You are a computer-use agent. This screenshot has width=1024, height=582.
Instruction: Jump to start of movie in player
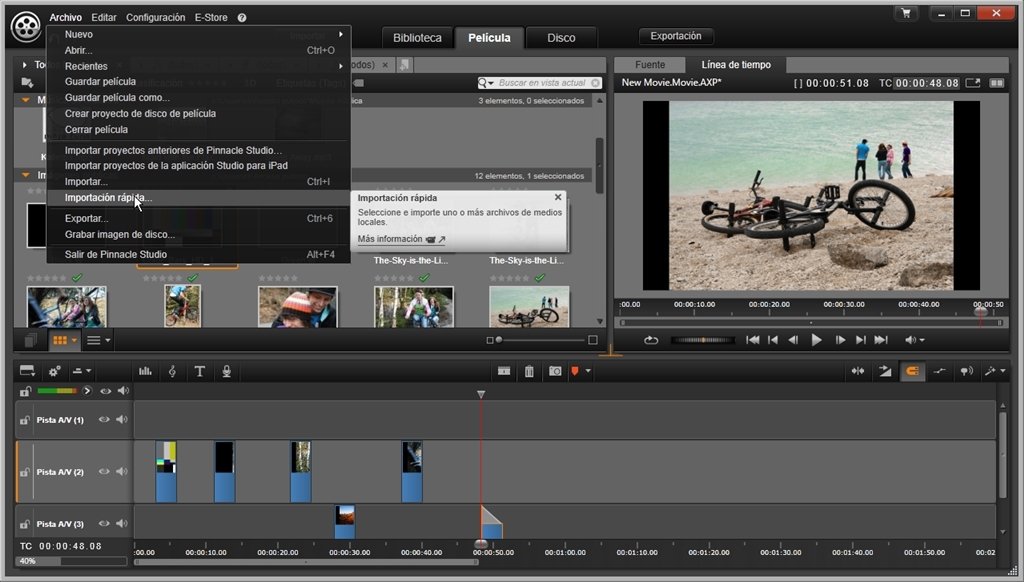click(752, 340)
